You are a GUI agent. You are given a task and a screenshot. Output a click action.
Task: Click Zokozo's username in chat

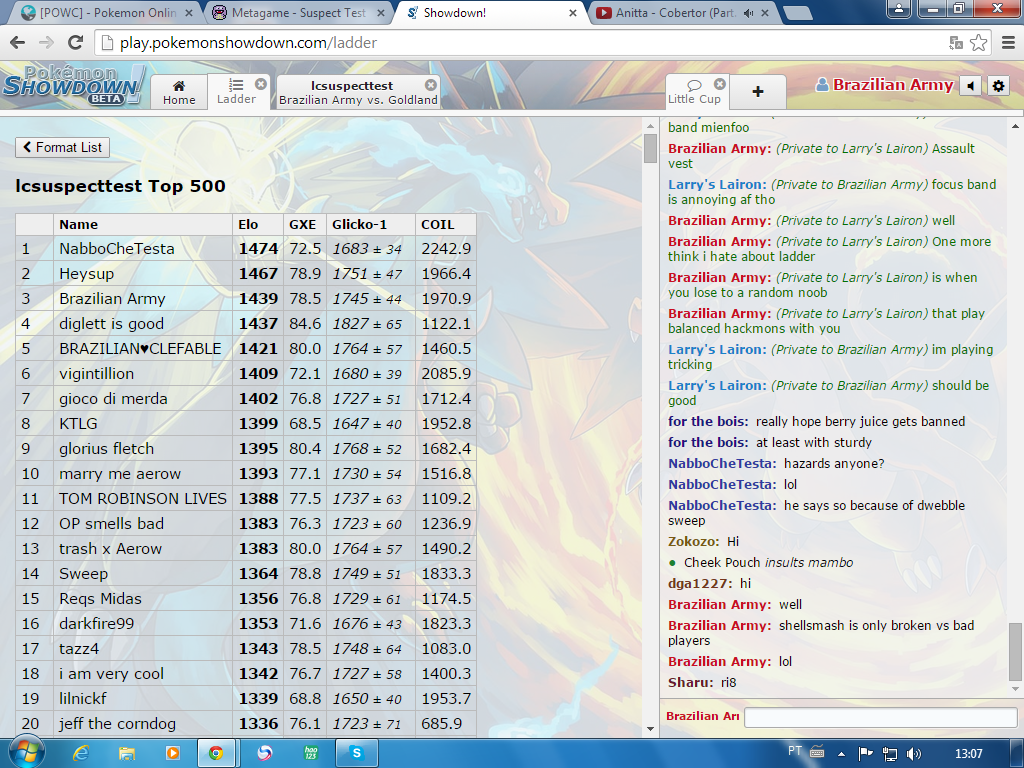tap(694, 542)
